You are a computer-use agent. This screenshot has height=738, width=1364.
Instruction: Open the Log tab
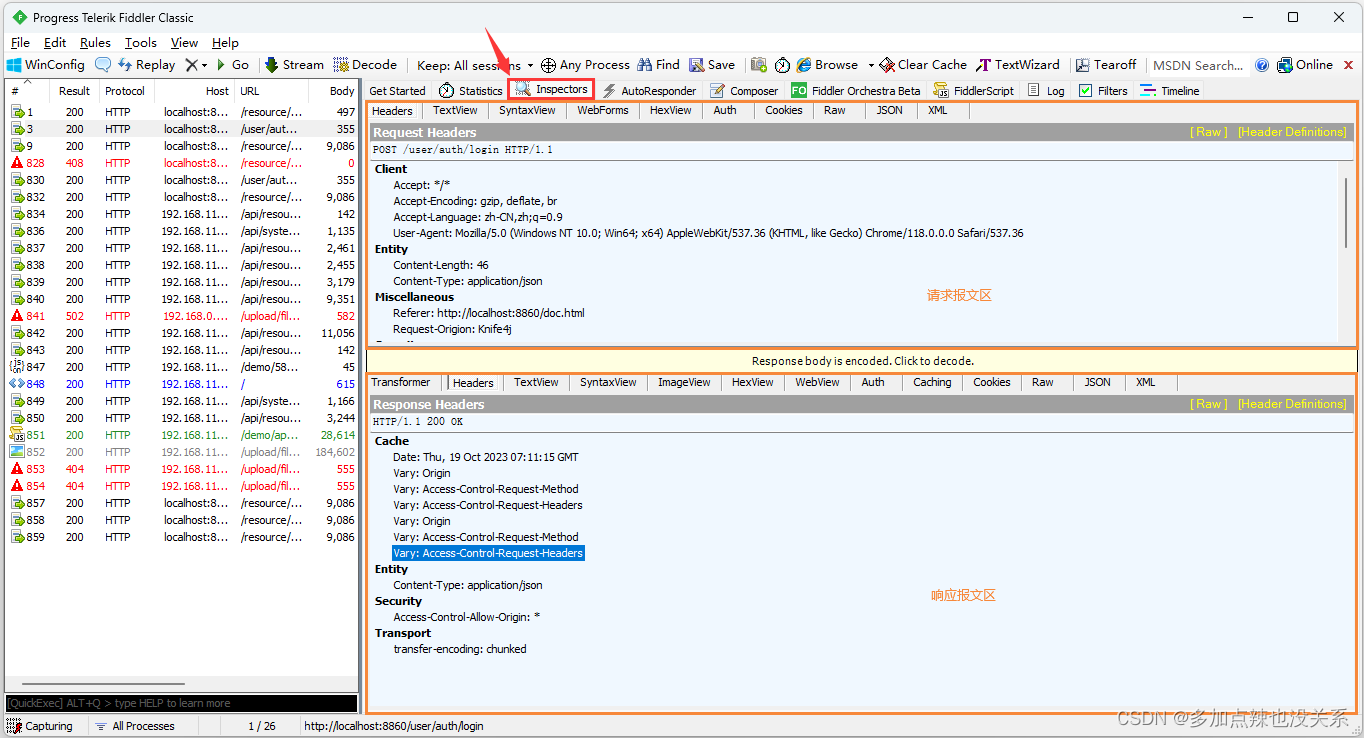(x=1046, y=90)
